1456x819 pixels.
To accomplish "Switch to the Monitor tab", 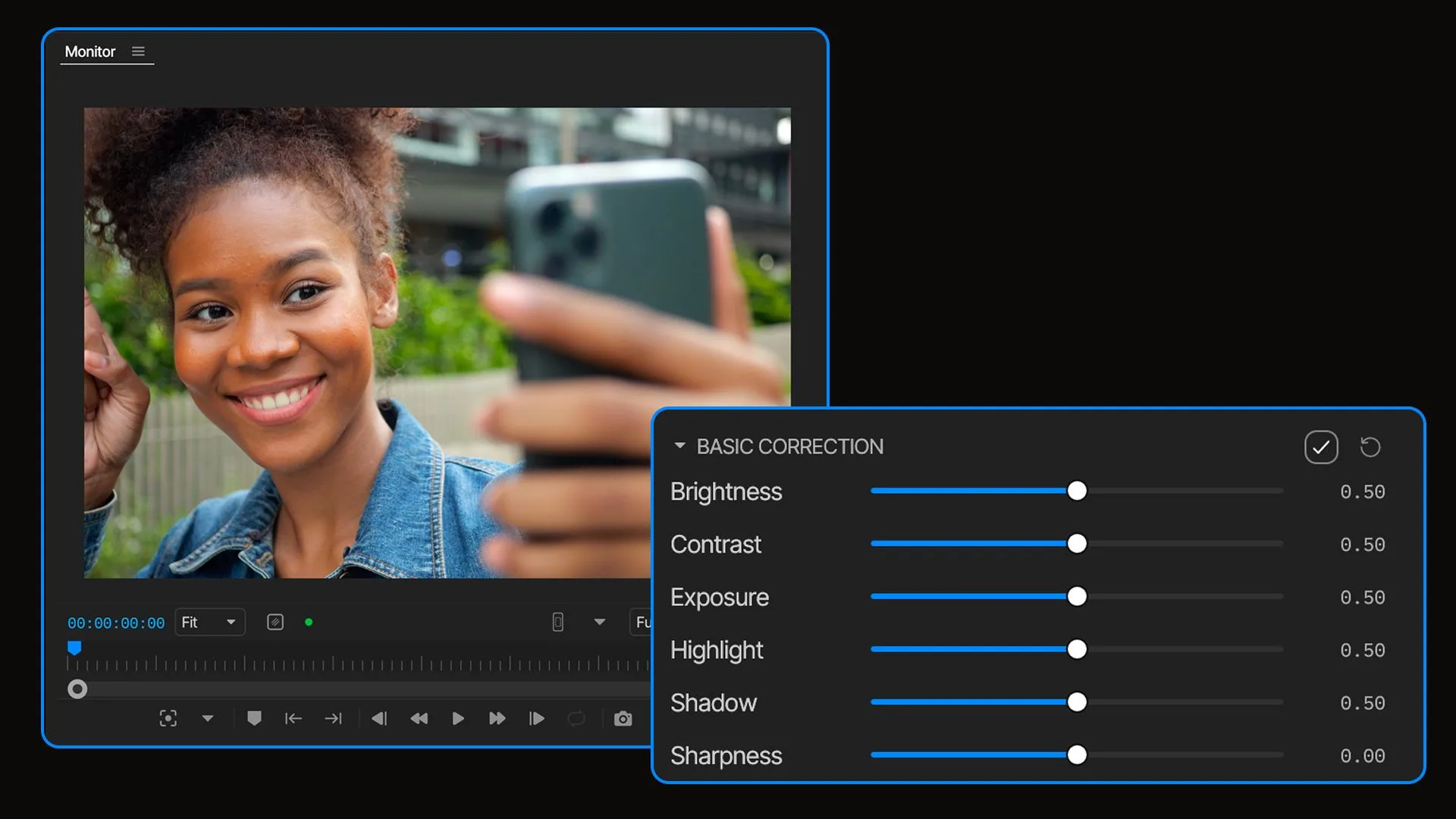I will (x=89, y=52).
